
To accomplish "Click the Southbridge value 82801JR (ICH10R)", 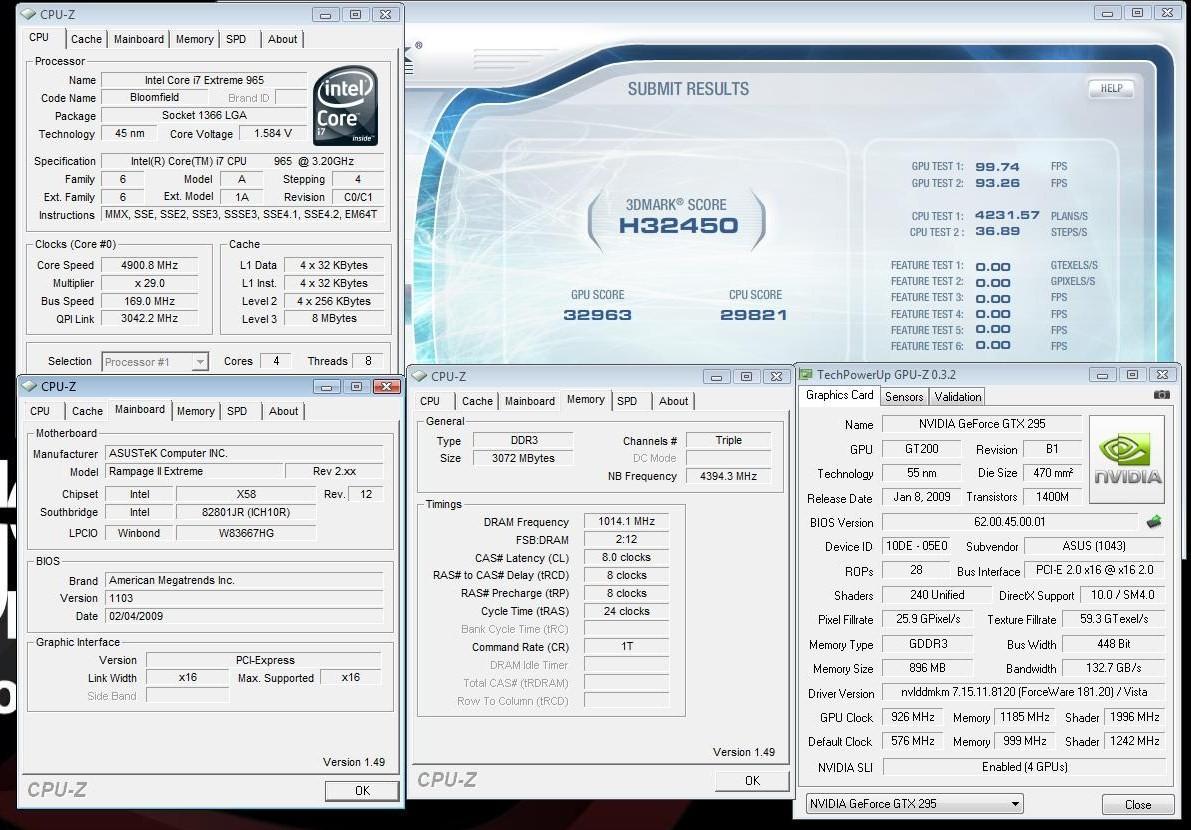I will [246, 512].
